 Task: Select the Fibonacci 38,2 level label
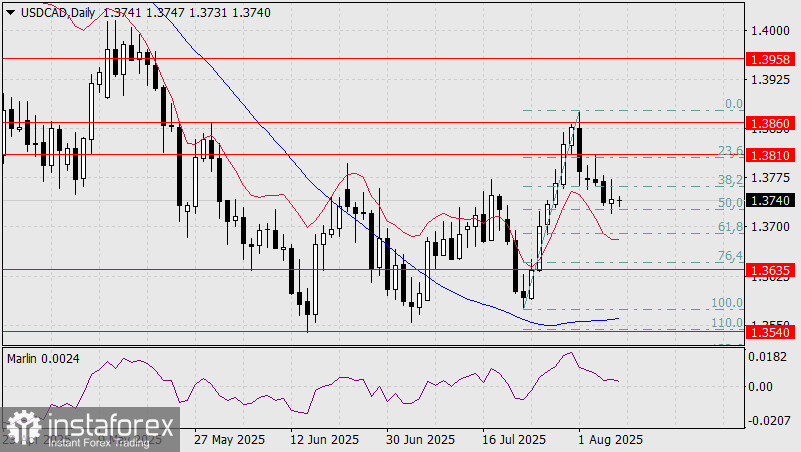pyautogui.click(x=731, y=179)
